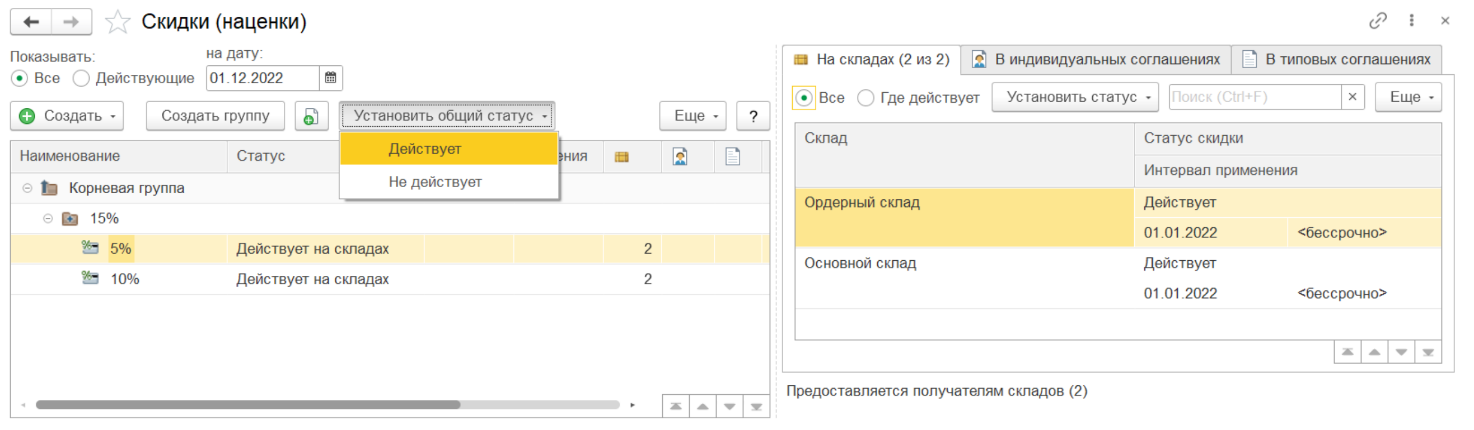The height and width of the screenshot is (430, 1474).
Task: Open the three-dot options menu
Action: pyautogui.click(x=1411, y=21)
